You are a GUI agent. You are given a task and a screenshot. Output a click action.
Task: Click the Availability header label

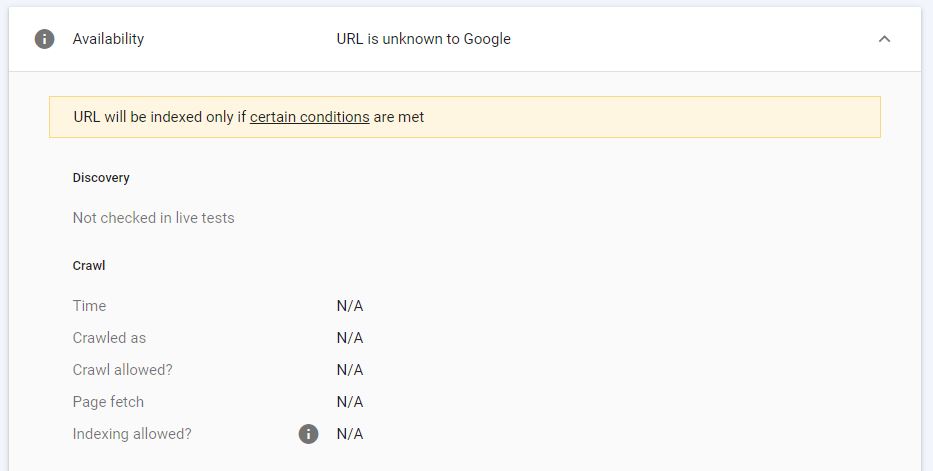tap(108, 39)
